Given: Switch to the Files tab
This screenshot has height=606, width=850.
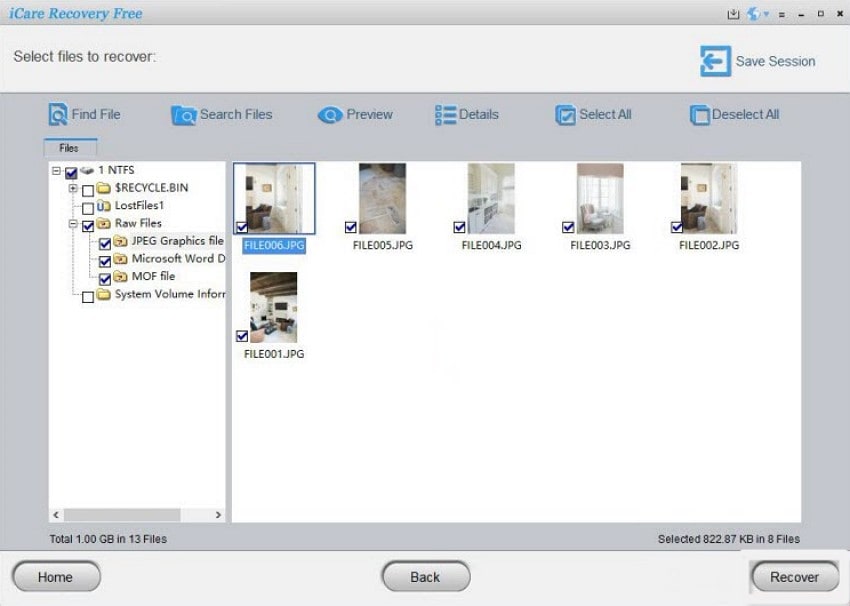Looking at the screenshot, I should pyautogui.click(x=69, y=148).
